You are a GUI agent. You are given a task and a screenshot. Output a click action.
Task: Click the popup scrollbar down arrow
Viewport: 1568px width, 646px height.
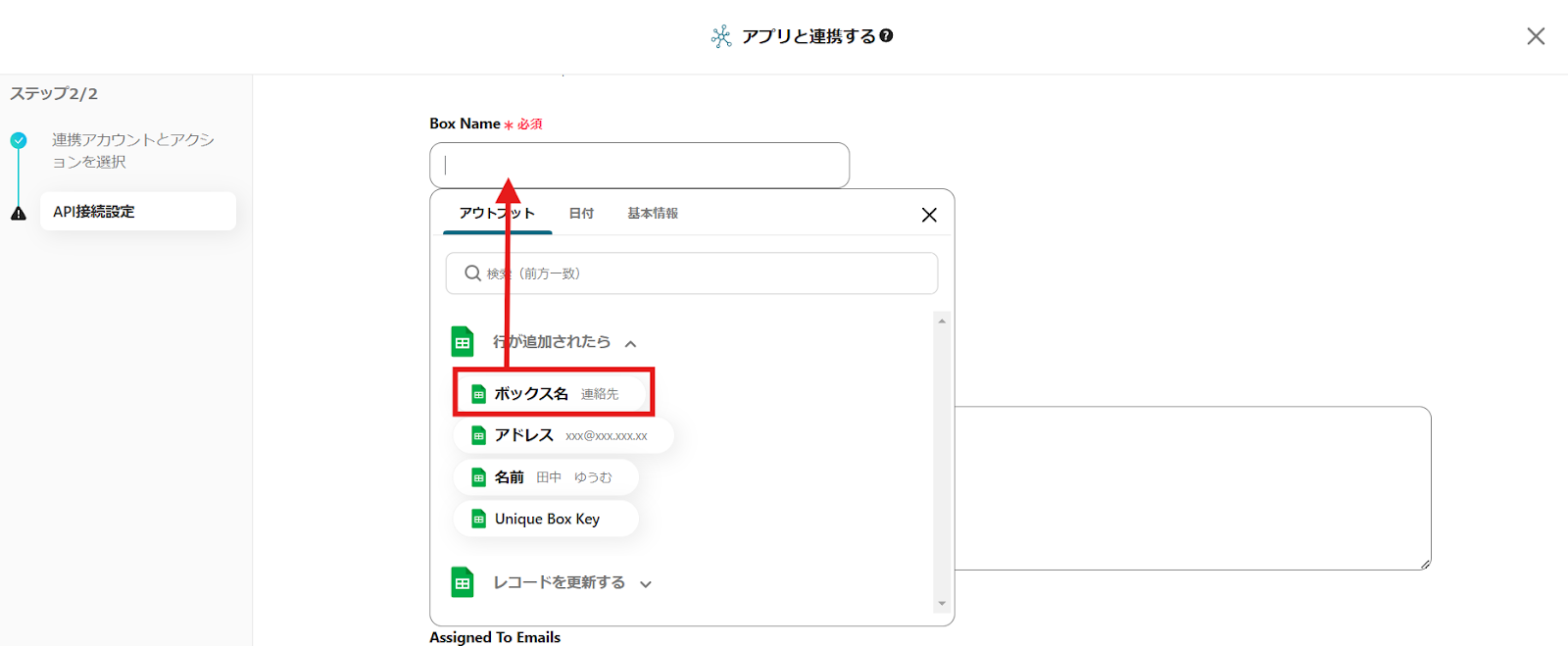coord(942,604)
